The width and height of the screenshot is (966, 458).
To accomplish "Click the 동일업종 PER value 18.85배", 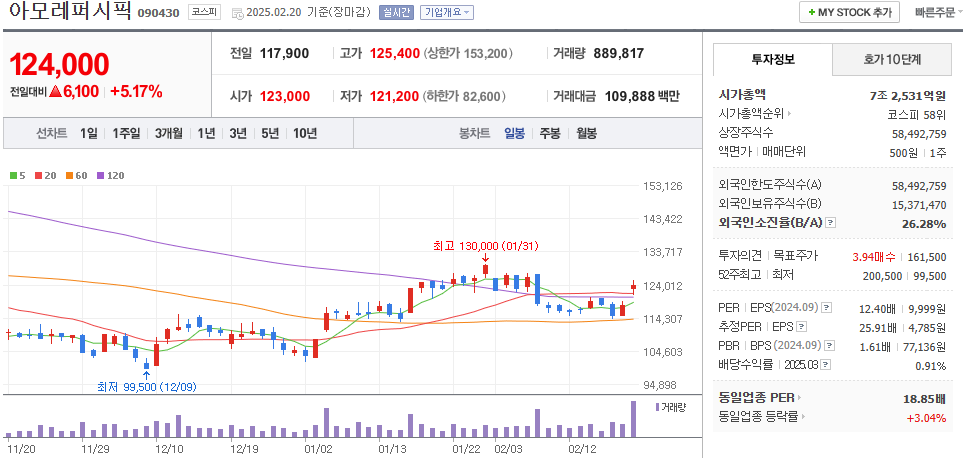I will click(x=925, y=398).
